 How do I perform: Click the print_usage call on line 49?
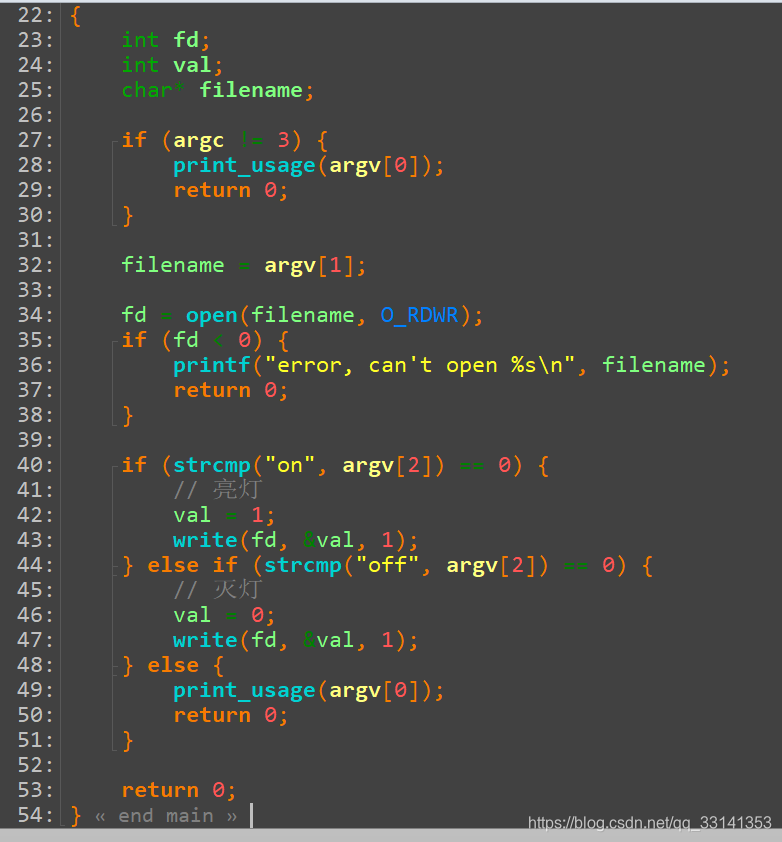pyautogui.click(x=309, y=691)
